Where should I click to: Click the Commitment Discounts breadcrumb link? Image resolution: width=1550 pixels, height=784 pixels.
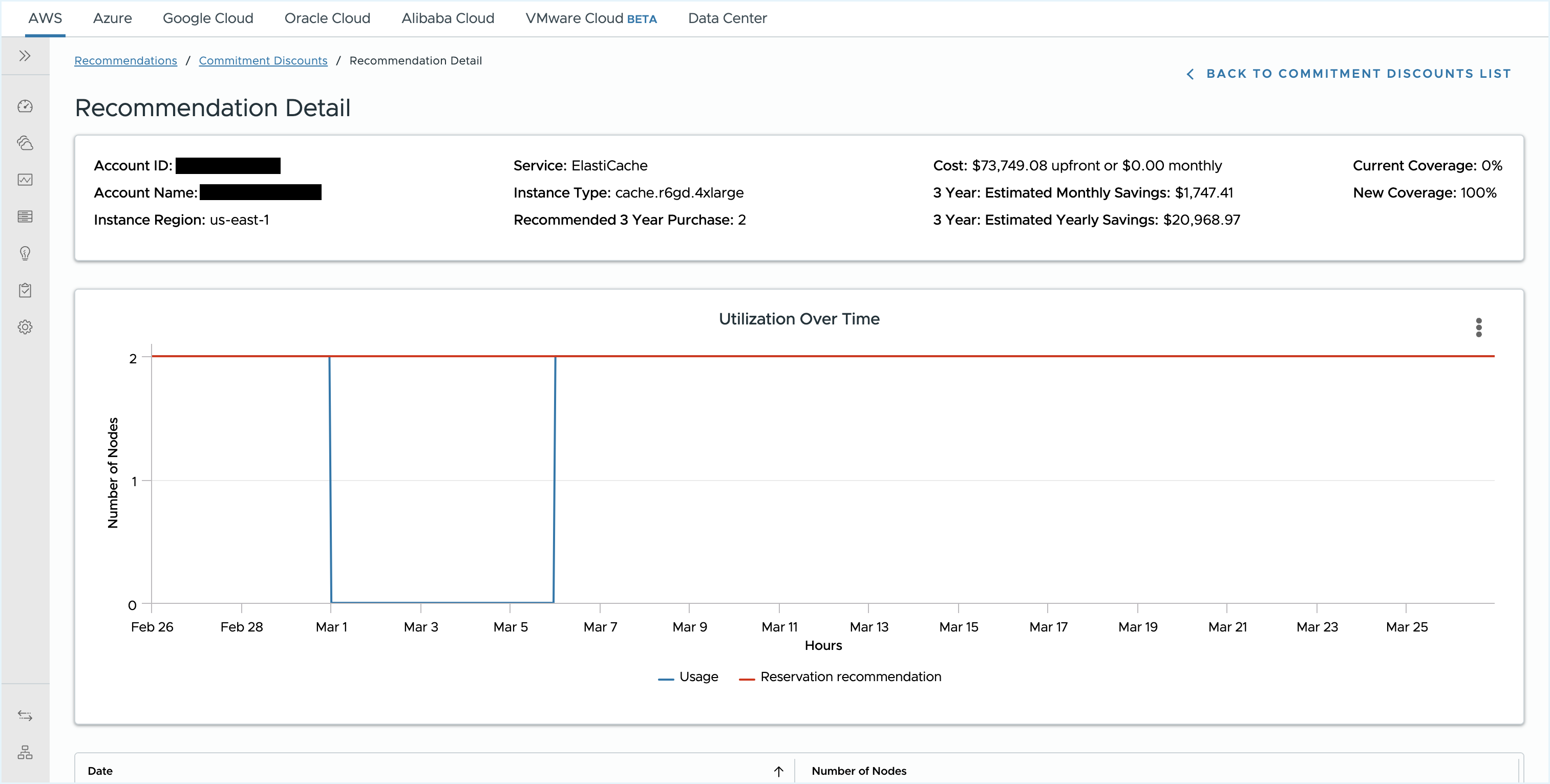coord(263,61)
